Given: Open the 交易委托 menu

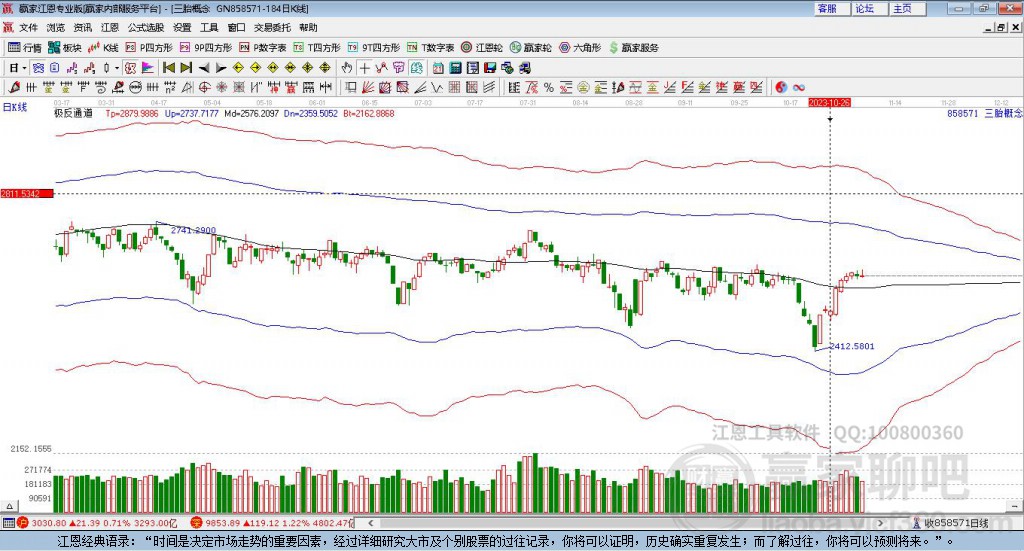Looking at the screenshot, I should click(x=272, y=27).
